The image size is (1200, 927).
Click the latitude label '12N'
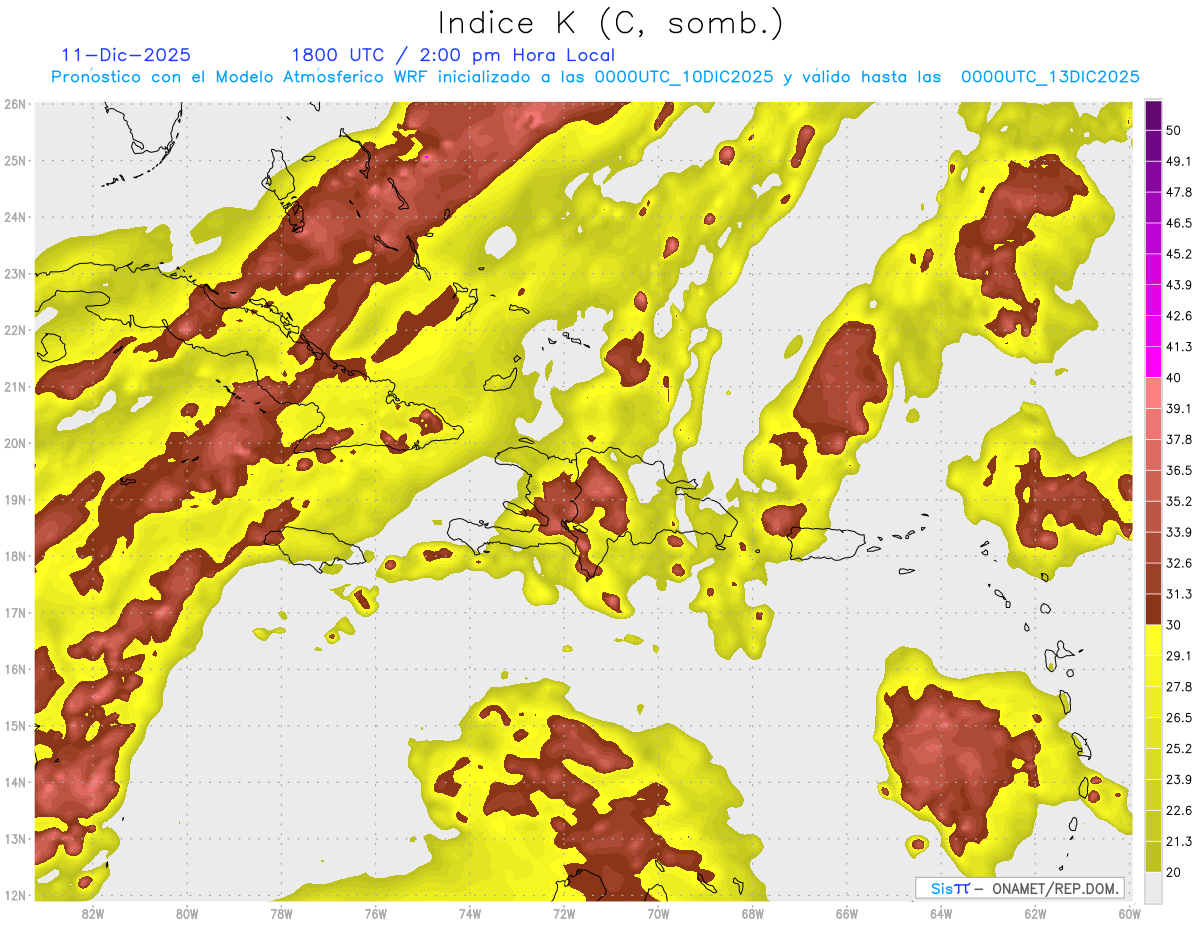pyautogui.click(x=15, y=896)
